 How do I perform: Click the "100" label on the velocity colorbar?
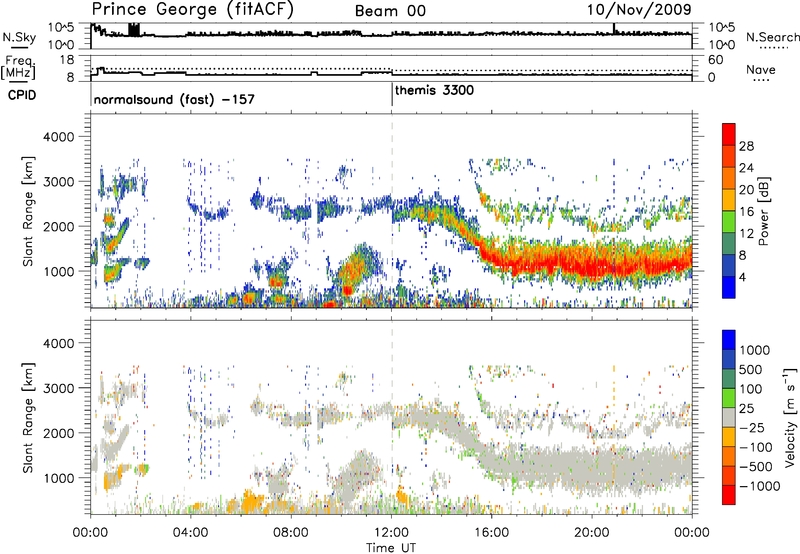pos(751,389)
